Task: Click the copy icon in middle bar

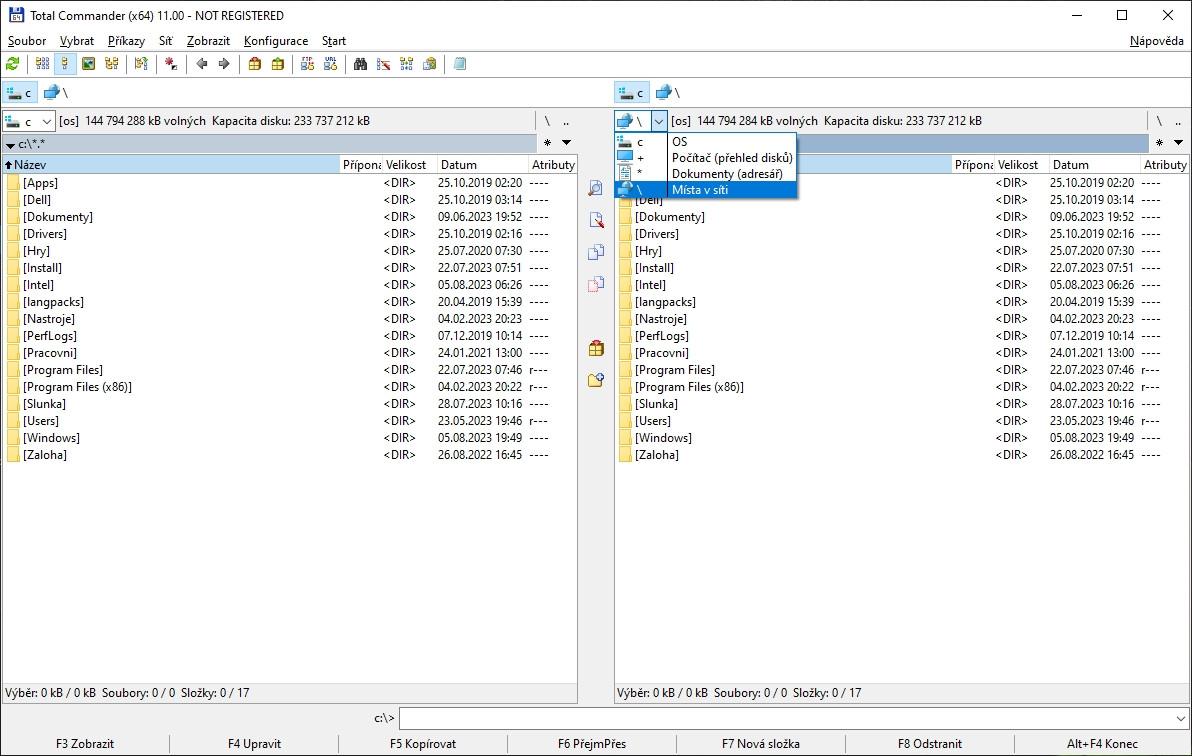Action: click(596, 252)
